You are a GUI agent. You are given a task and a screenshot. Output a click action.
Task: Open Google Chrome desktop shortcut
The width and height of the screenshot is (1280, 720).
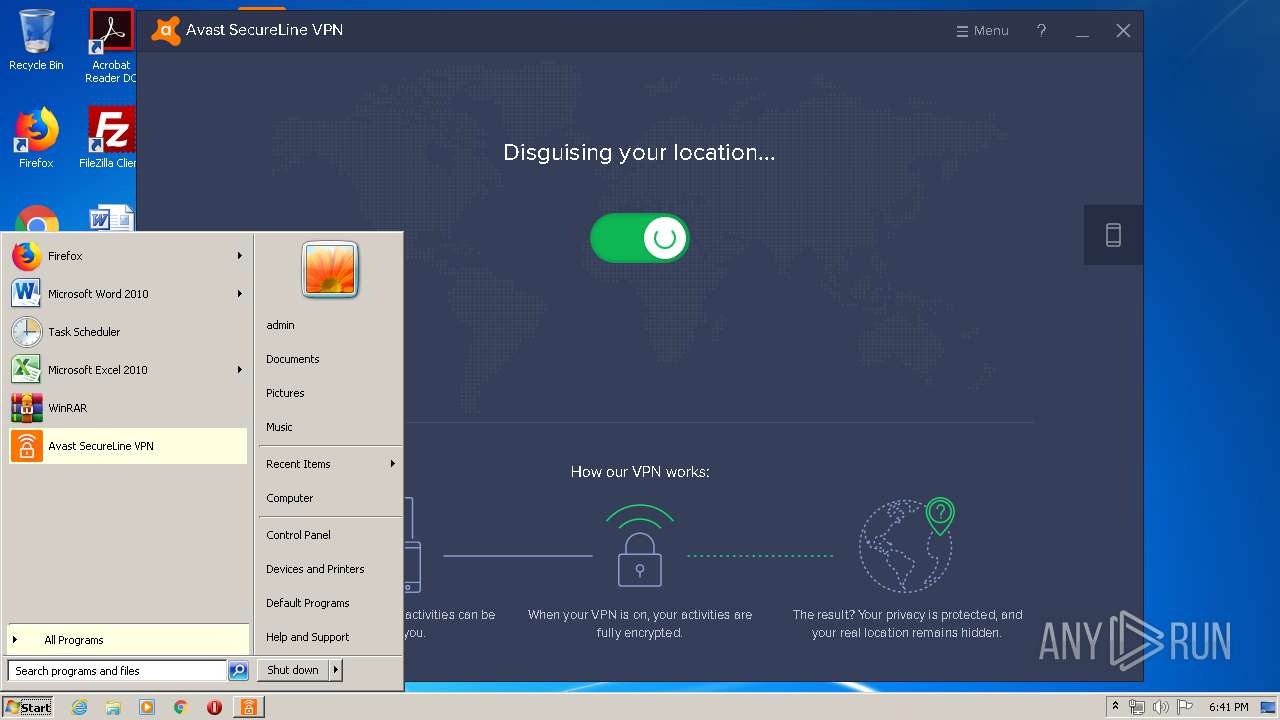pyautogui.click(x=36, y=220)
